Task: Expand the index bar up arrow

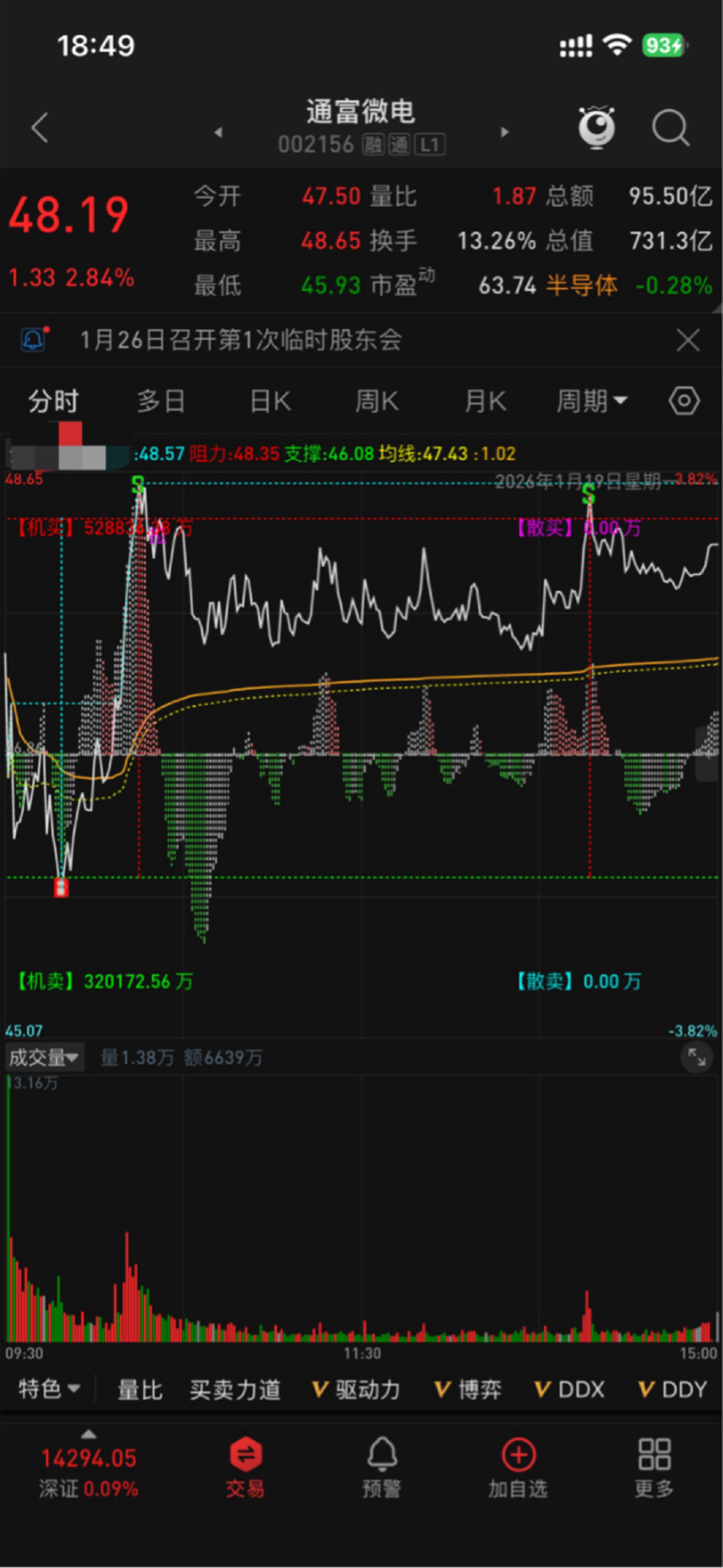Action: pyautogui.click(x=88, y=1433)
